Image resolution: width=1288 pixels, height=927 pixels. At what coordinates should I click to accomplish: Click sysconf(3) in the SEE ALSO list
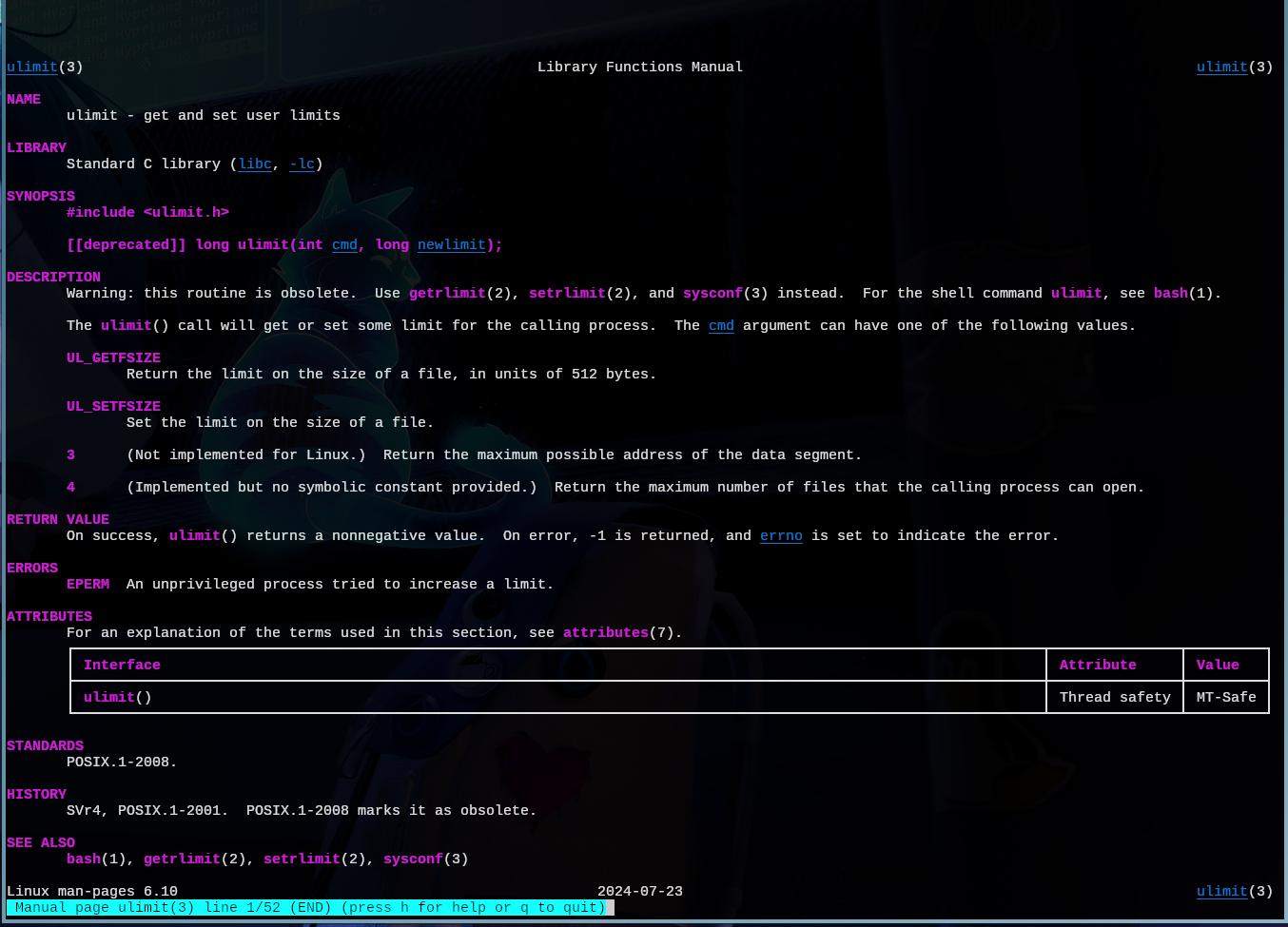[x=426, y=859]
